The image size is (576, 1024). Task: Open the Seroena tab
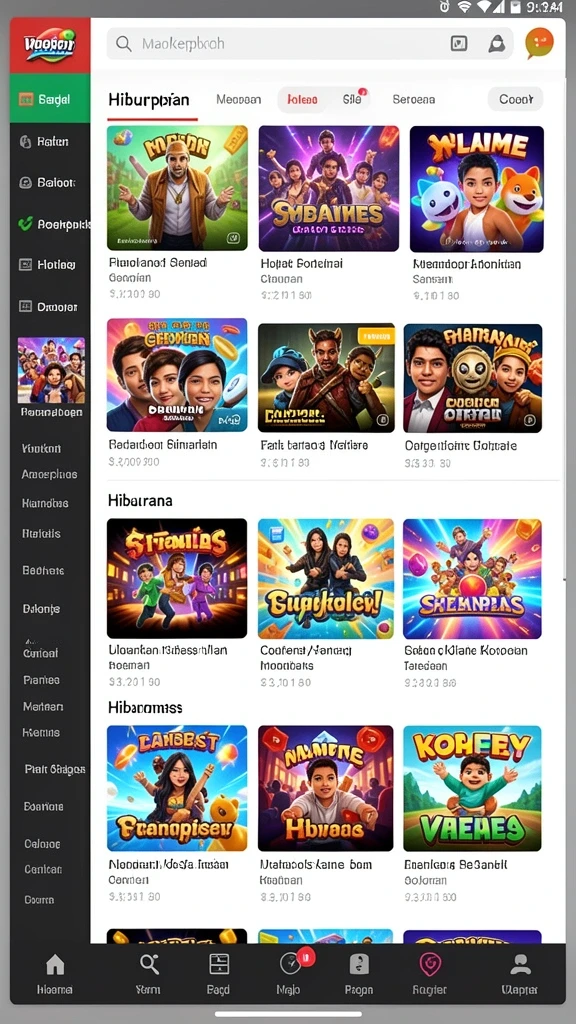point(413,99)
